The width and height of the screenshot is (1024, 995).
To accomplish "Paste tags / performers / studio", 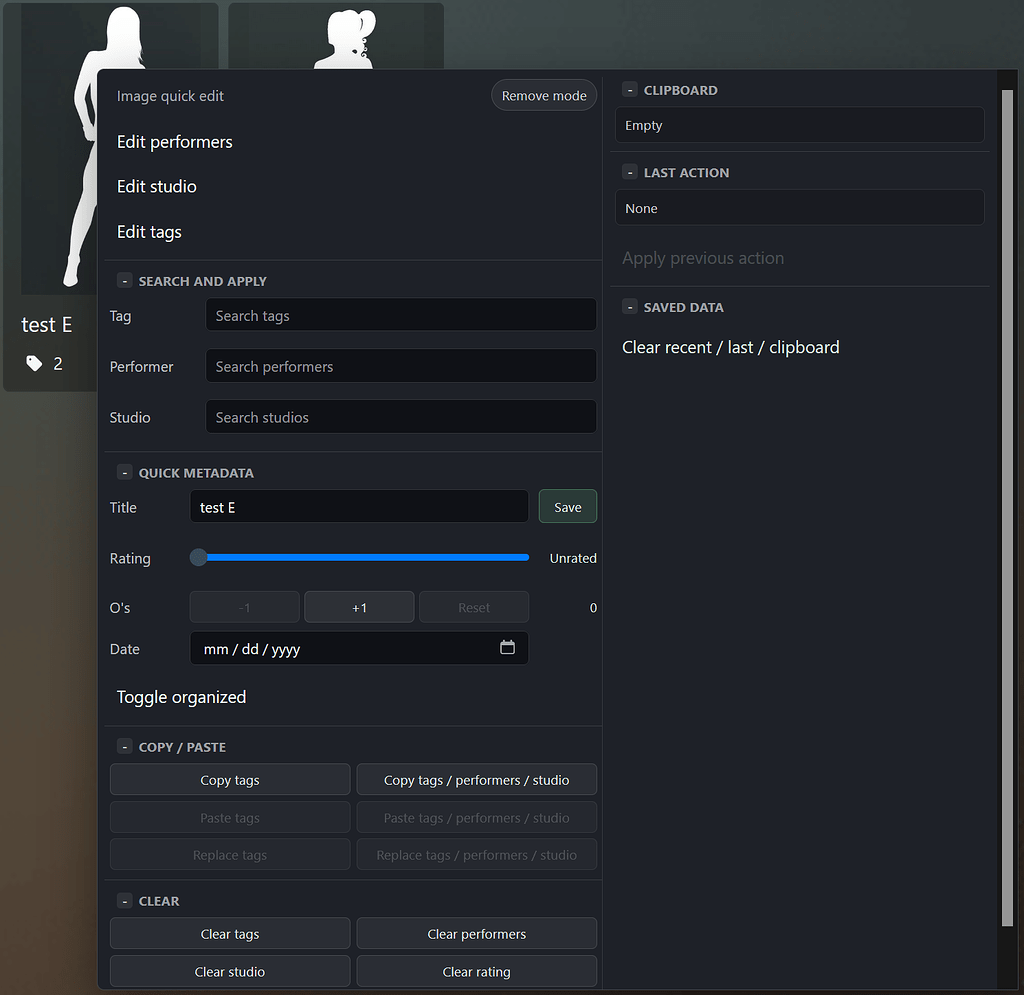I will click(x=477, y=817).
